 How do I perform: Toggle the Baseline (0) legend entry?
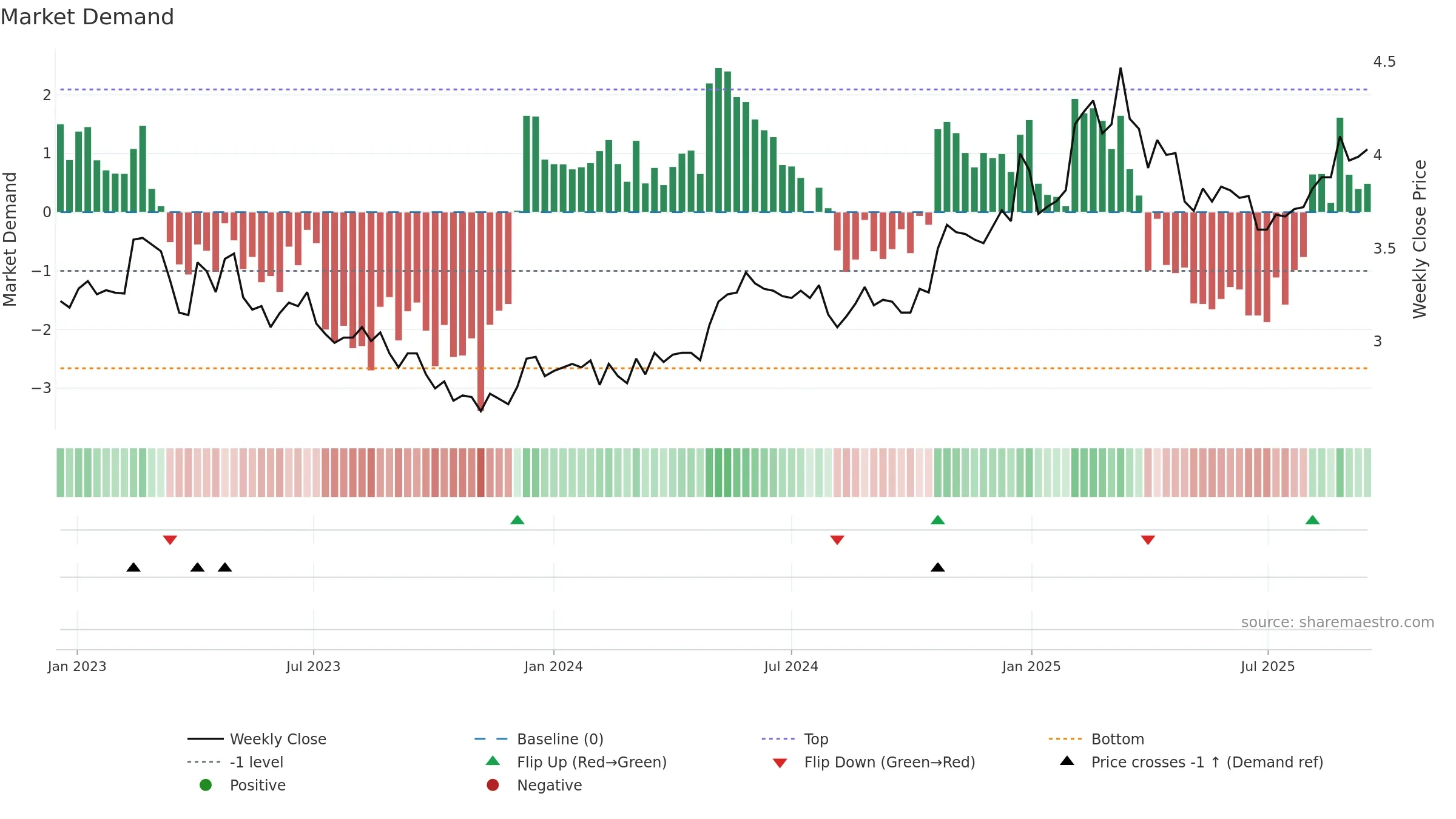pos(539,739)
